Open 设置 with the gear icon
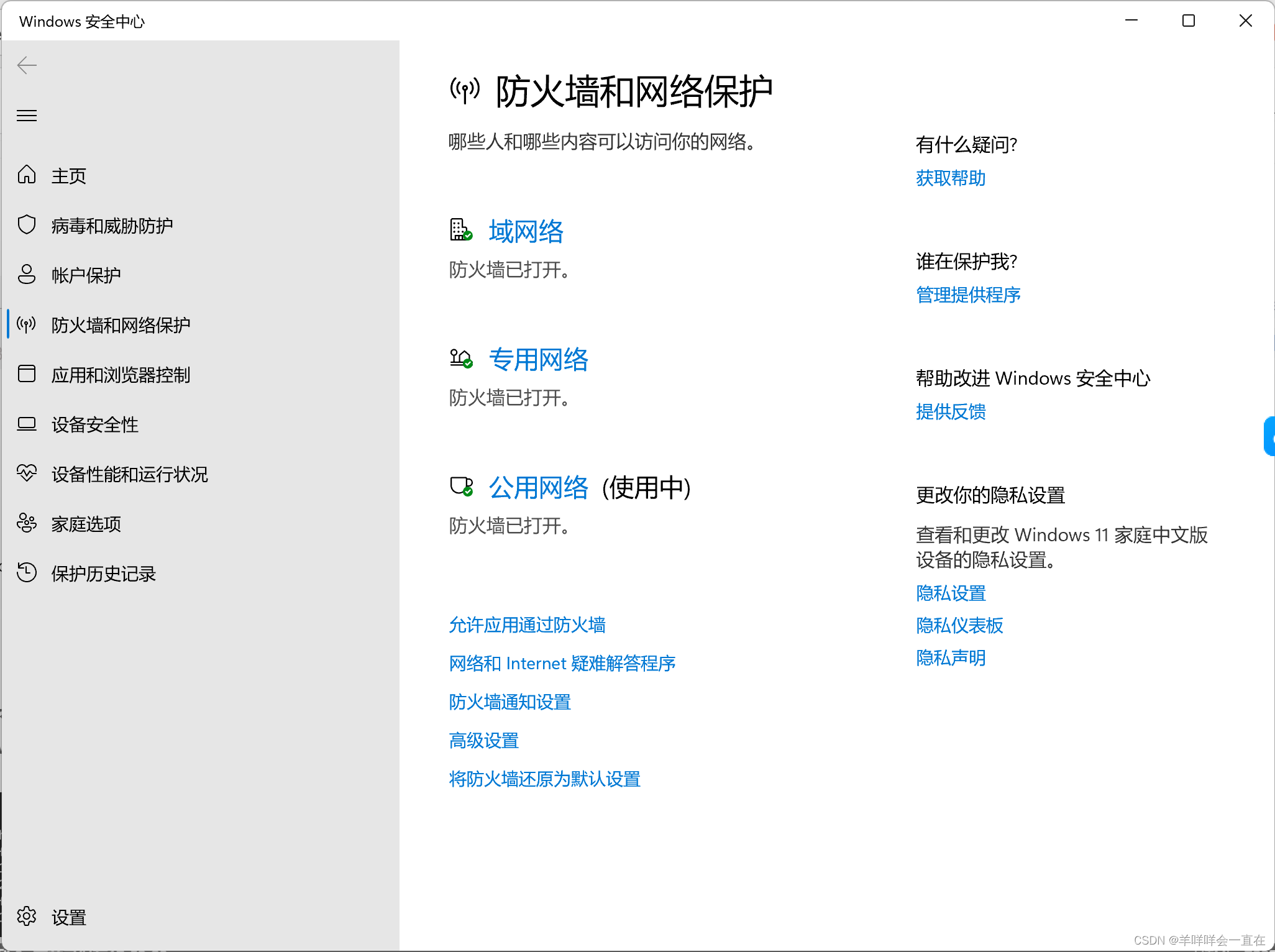Image resolution: width=1275 pixels, height=952 pixels. pyautogui.click(x=27, y=917)
